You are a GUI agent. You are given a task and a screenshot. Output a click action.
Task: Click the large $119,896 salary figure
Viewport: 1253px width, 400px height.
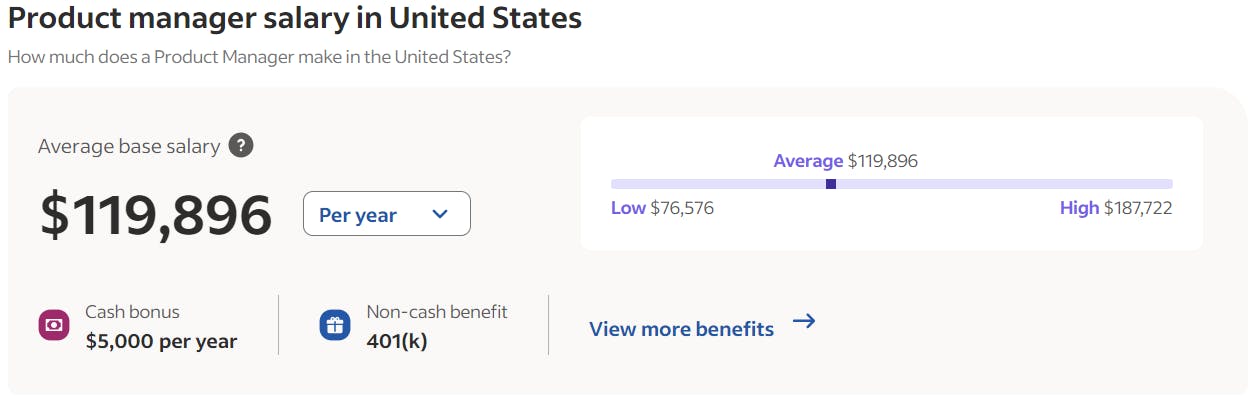point(156,214)
